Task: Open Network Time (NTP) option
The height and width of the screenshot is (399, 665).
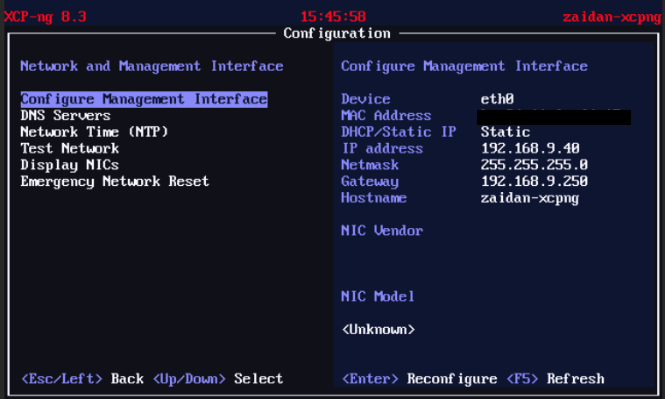Action: [94, 132]
